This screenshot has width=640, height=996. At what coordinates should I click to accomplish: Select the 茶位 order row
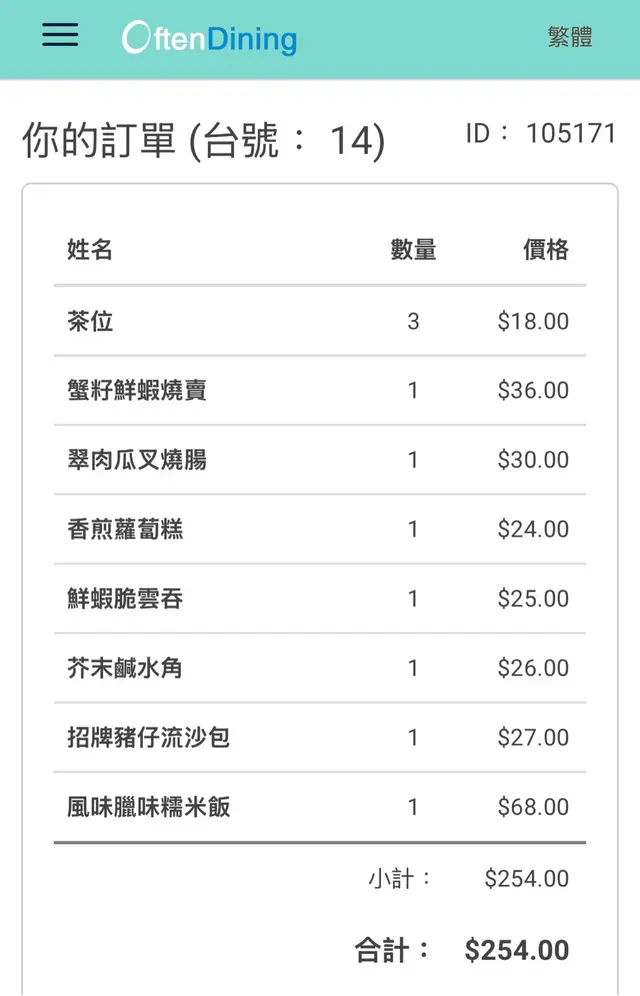(x=91, y=321)
